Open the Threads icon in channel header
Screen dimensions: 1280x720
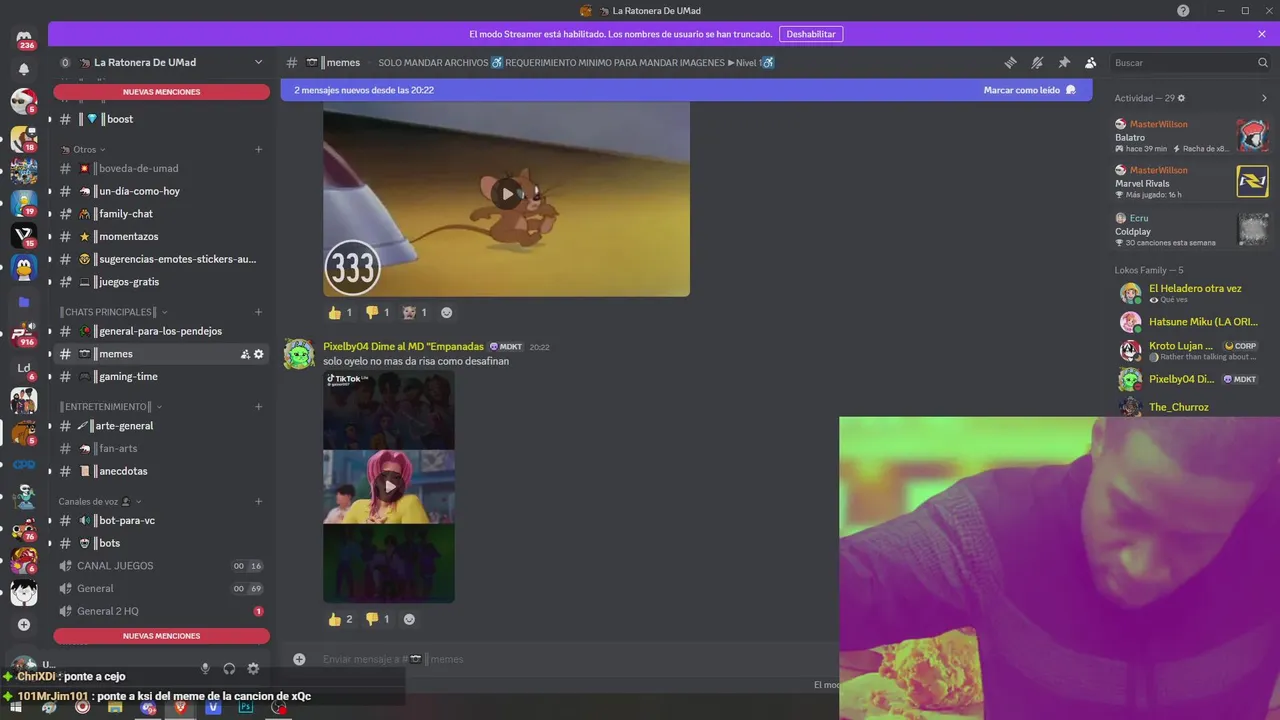pos(1011,62)
